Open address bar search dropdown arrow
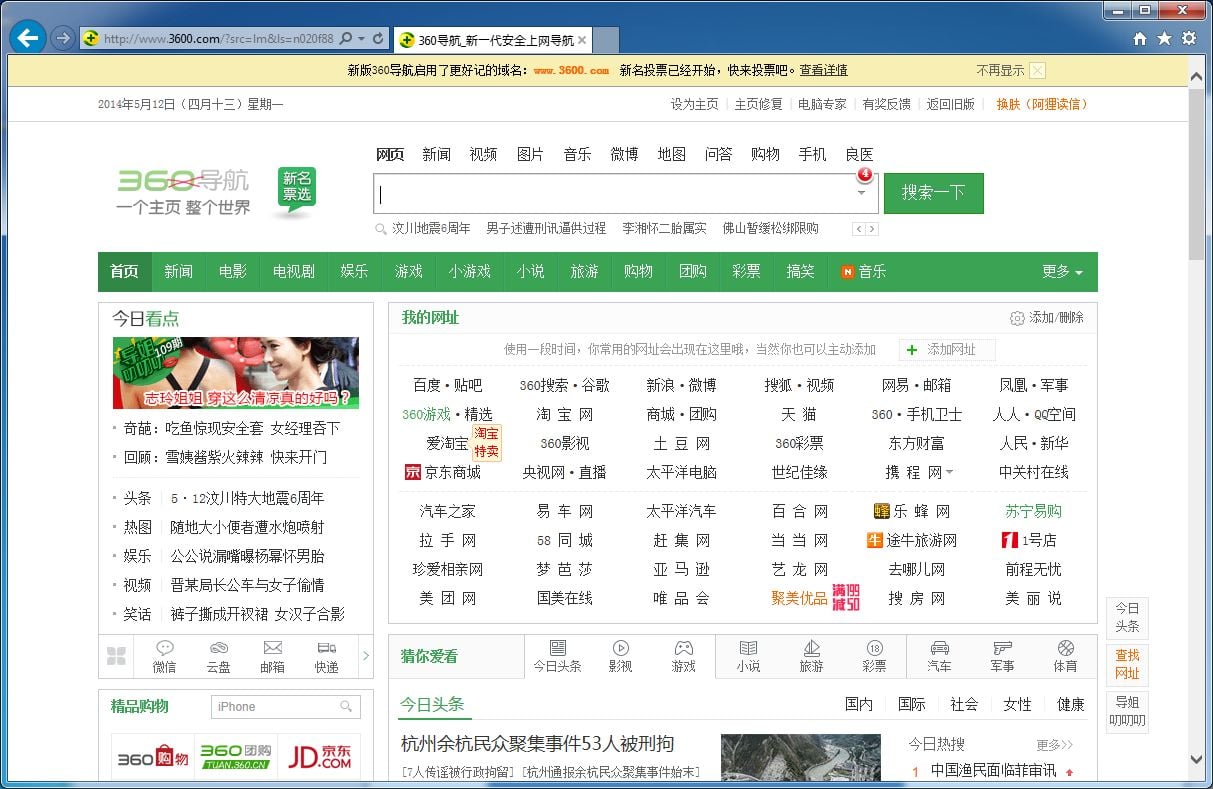Viewport: 1213px width, 789px height. (361, 39)
